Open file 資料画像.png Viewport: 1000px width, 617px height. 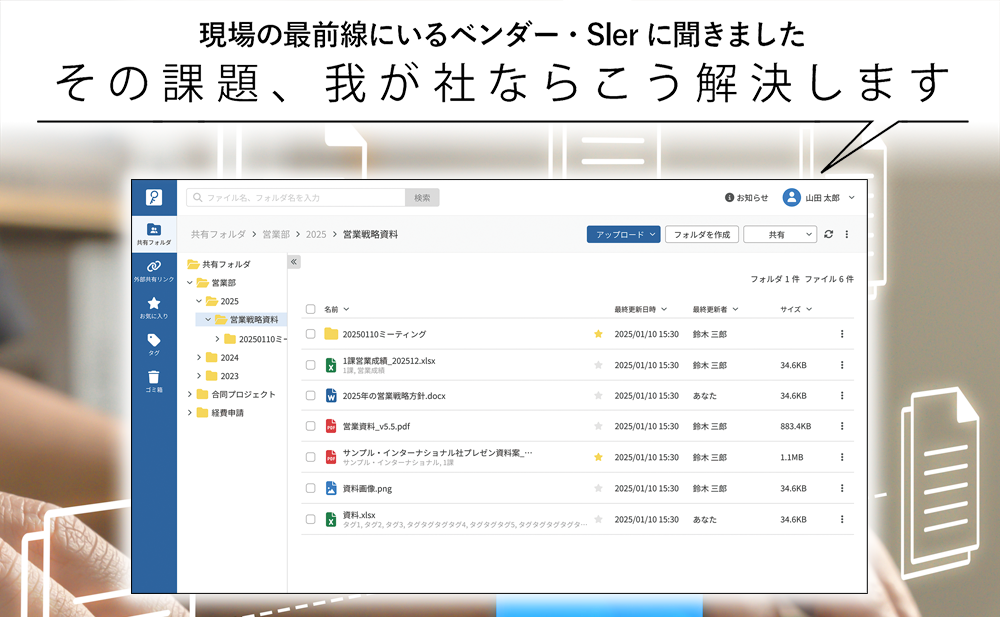367,488
